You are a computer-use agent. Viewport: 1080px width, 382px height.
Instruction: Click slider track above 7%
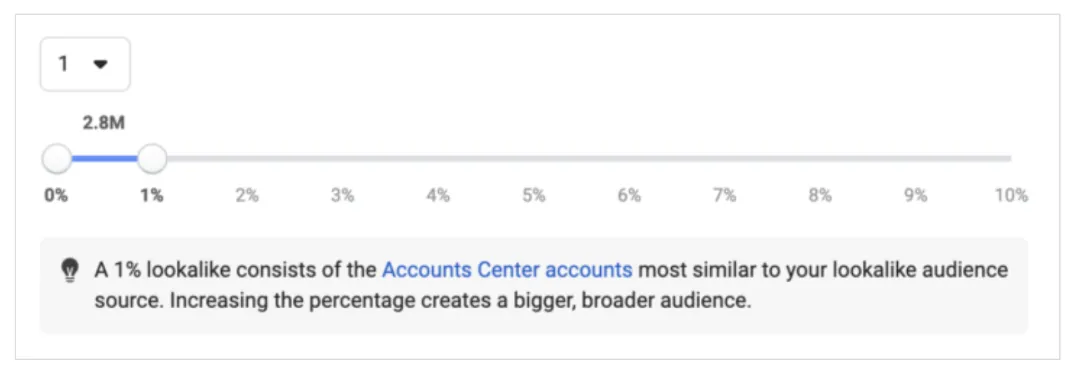click(x=725, y=158)
